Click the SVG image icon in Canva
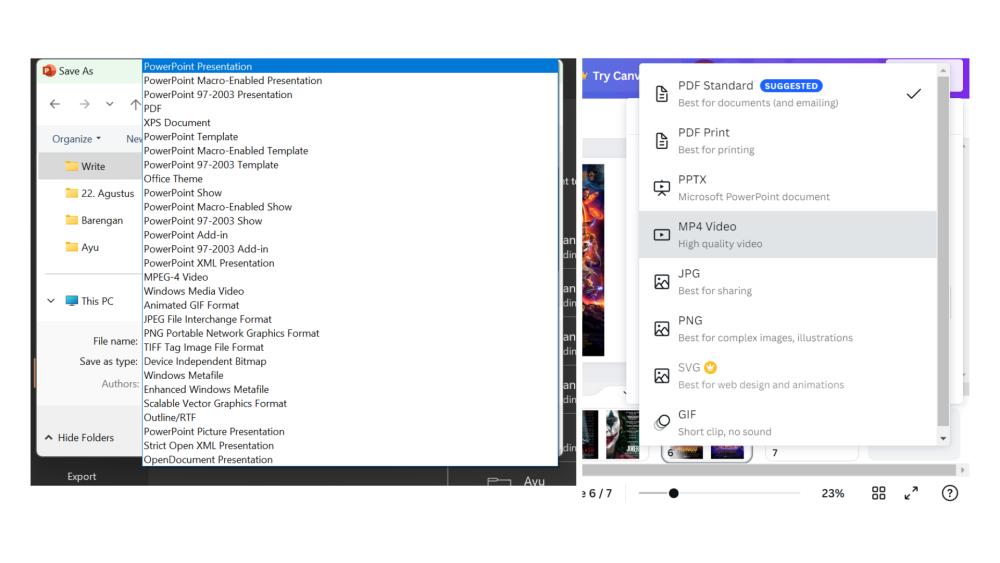 pos(662,376)
